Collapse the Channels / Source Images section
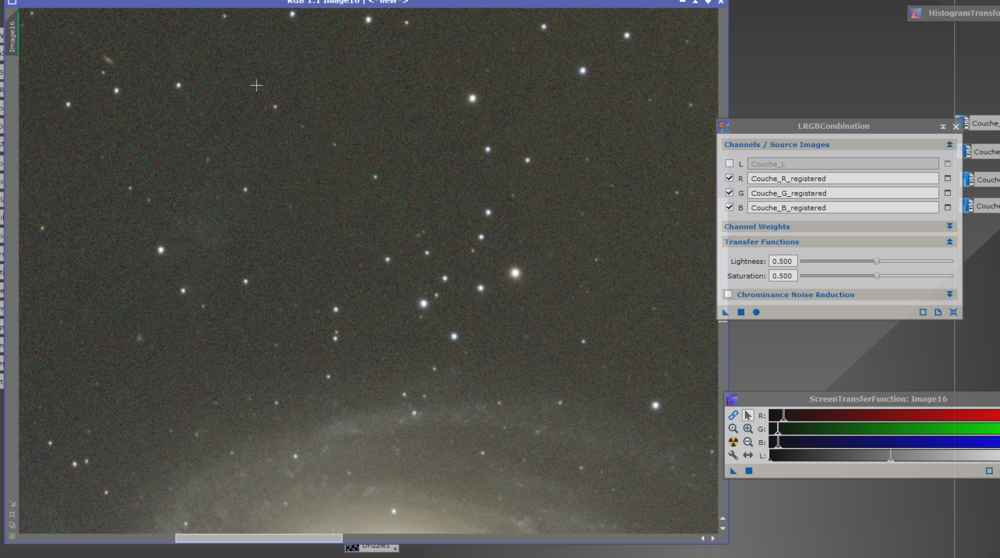 click(x=950, y=145)
